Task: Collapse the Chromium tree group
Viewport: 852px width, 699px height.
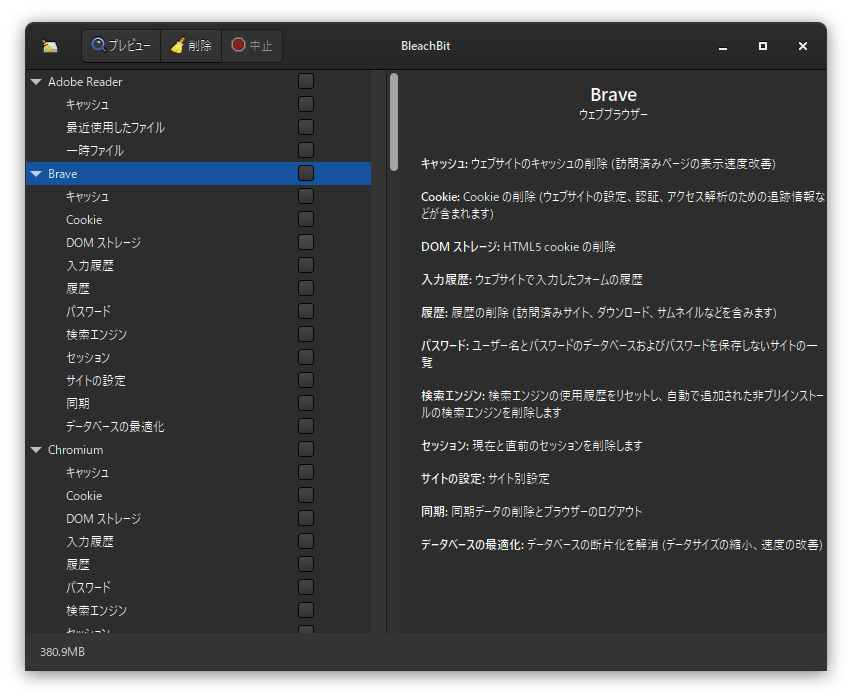Action: [x=36, y=450]
